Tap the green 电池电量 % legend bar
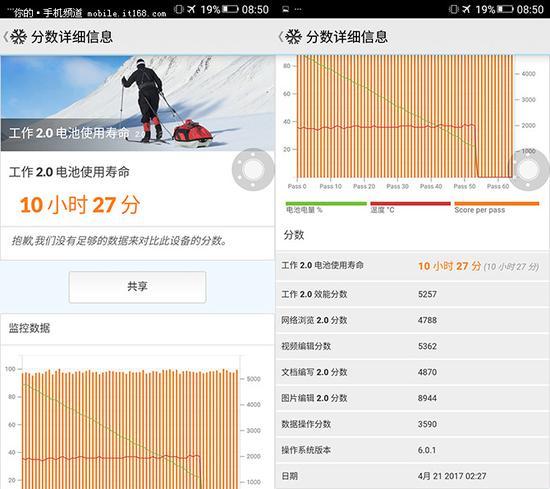This screenshot has width=550, height=489. [x=326, y=203]
